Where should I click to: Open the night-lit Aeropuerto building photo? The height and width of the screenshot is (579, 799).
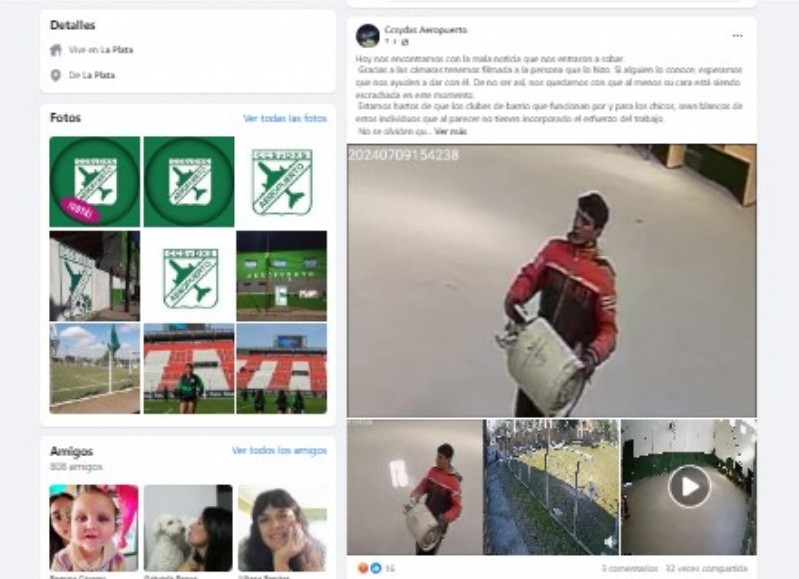[282, 276]
